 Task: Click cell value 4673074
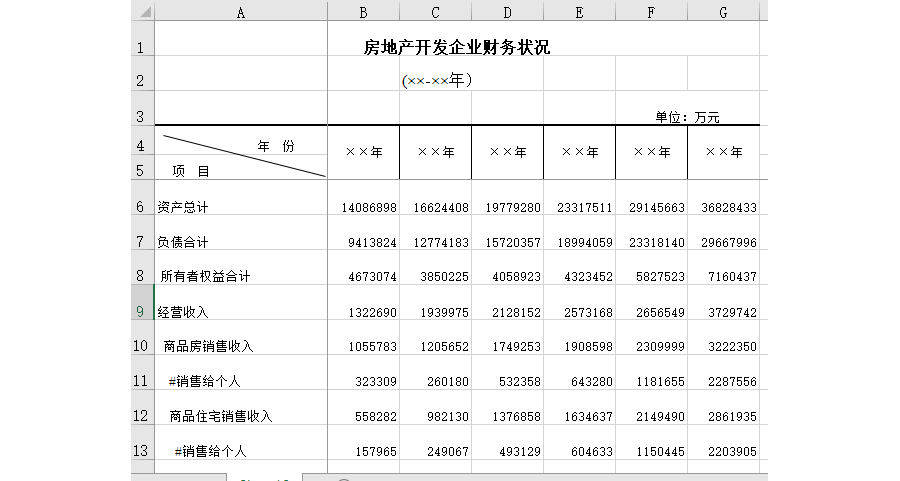[x=373, y=277]
